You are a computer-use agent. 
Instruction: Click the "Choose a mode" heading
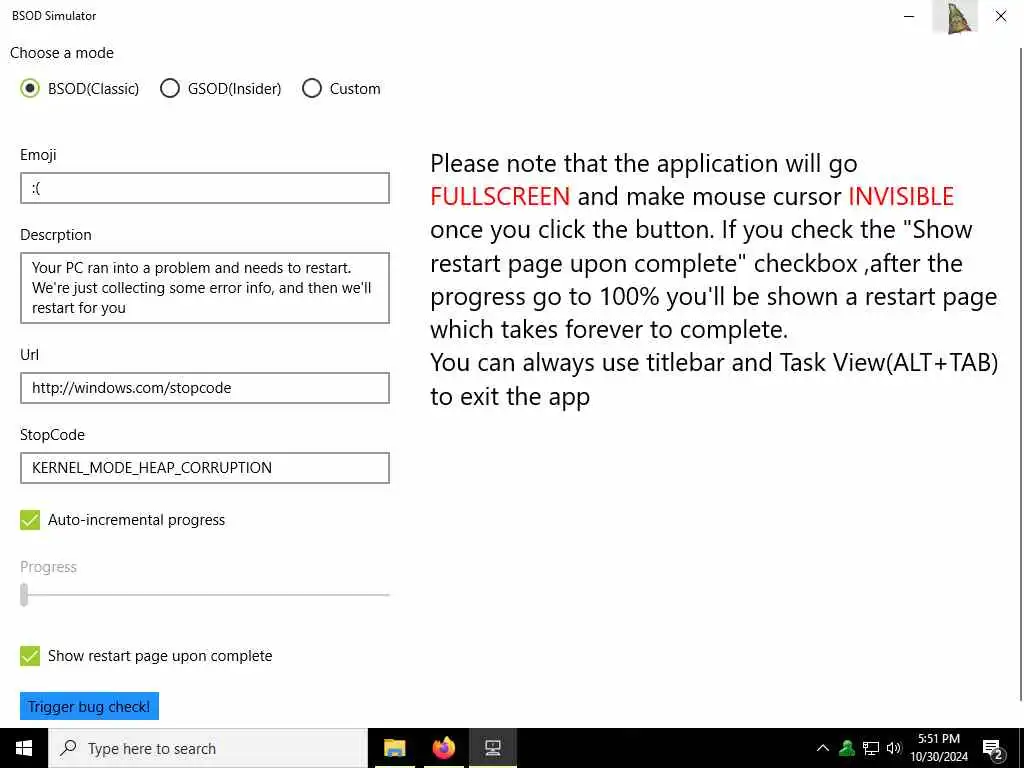62,53
